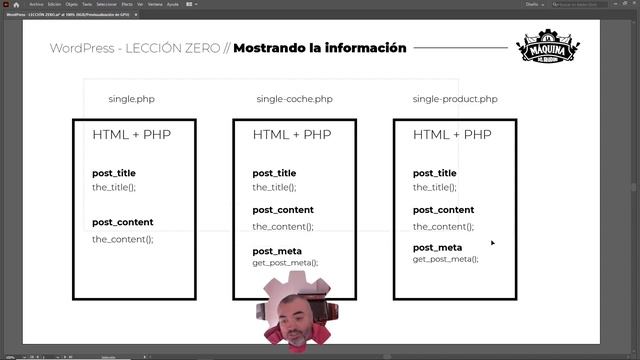Click 'post_content' in the single.php box

pos(123,222)
